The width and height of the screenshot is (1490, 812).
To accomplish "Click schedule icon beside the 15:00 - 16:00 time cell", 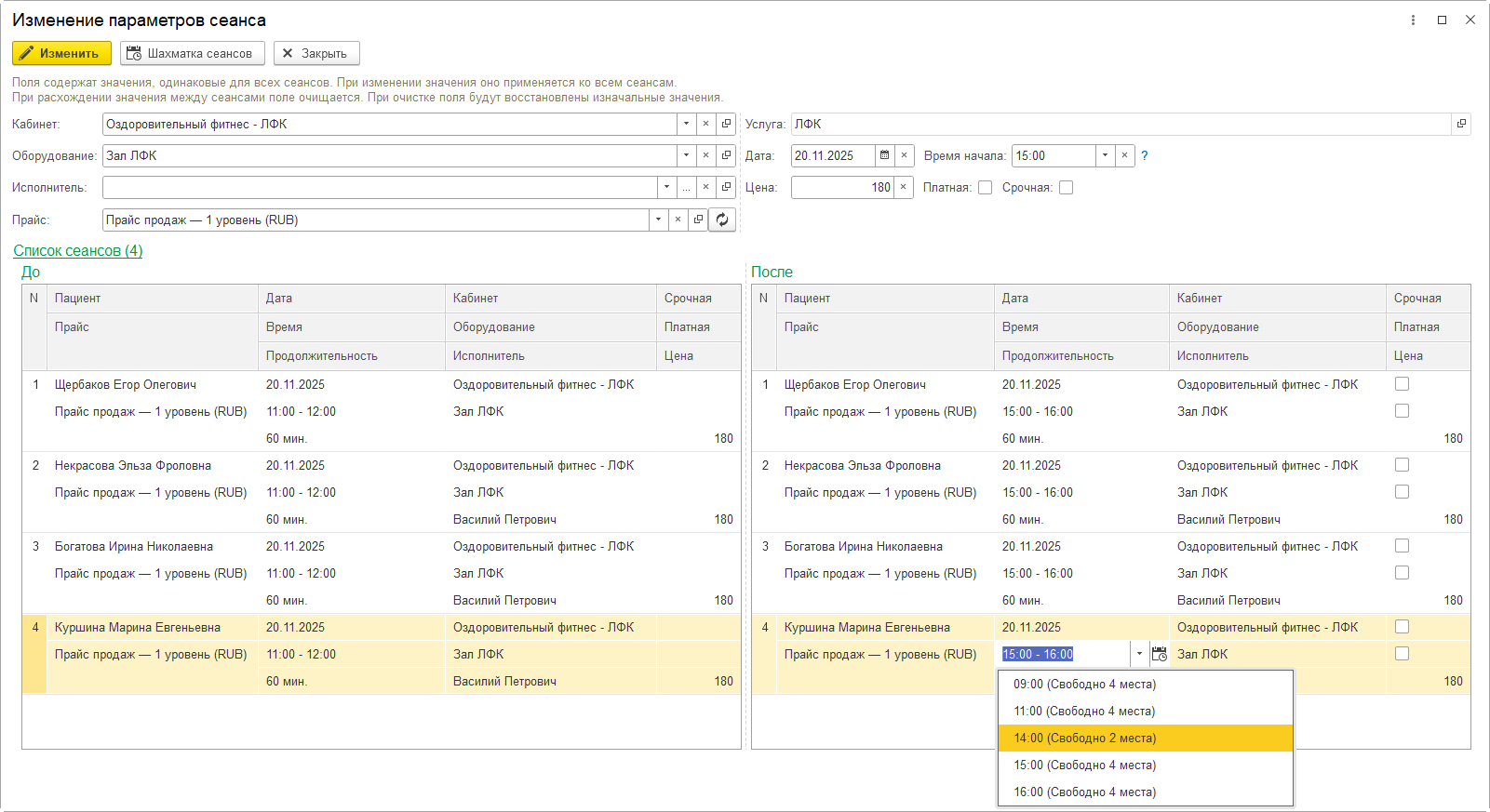I will point(1159,654).
